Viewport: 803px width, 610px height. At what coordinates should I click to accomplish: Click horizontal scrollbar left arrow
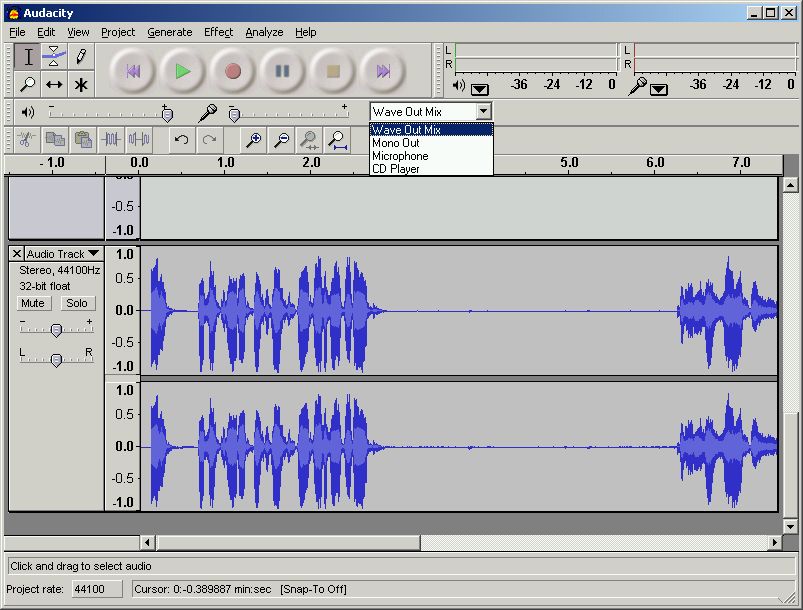pyautogui.click(x=147, y=542)
